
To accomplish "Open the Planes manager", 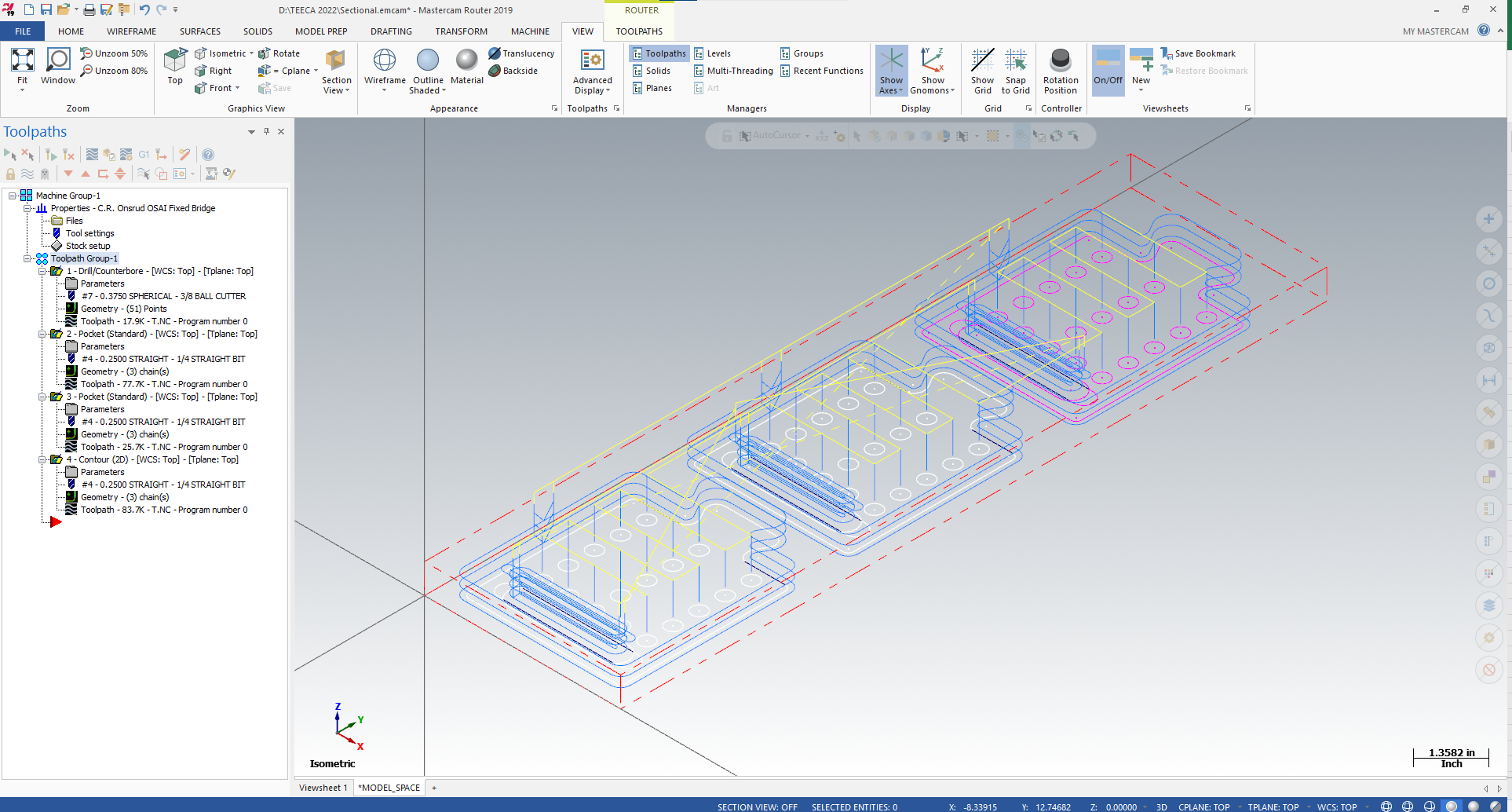I will click(652, 88).
